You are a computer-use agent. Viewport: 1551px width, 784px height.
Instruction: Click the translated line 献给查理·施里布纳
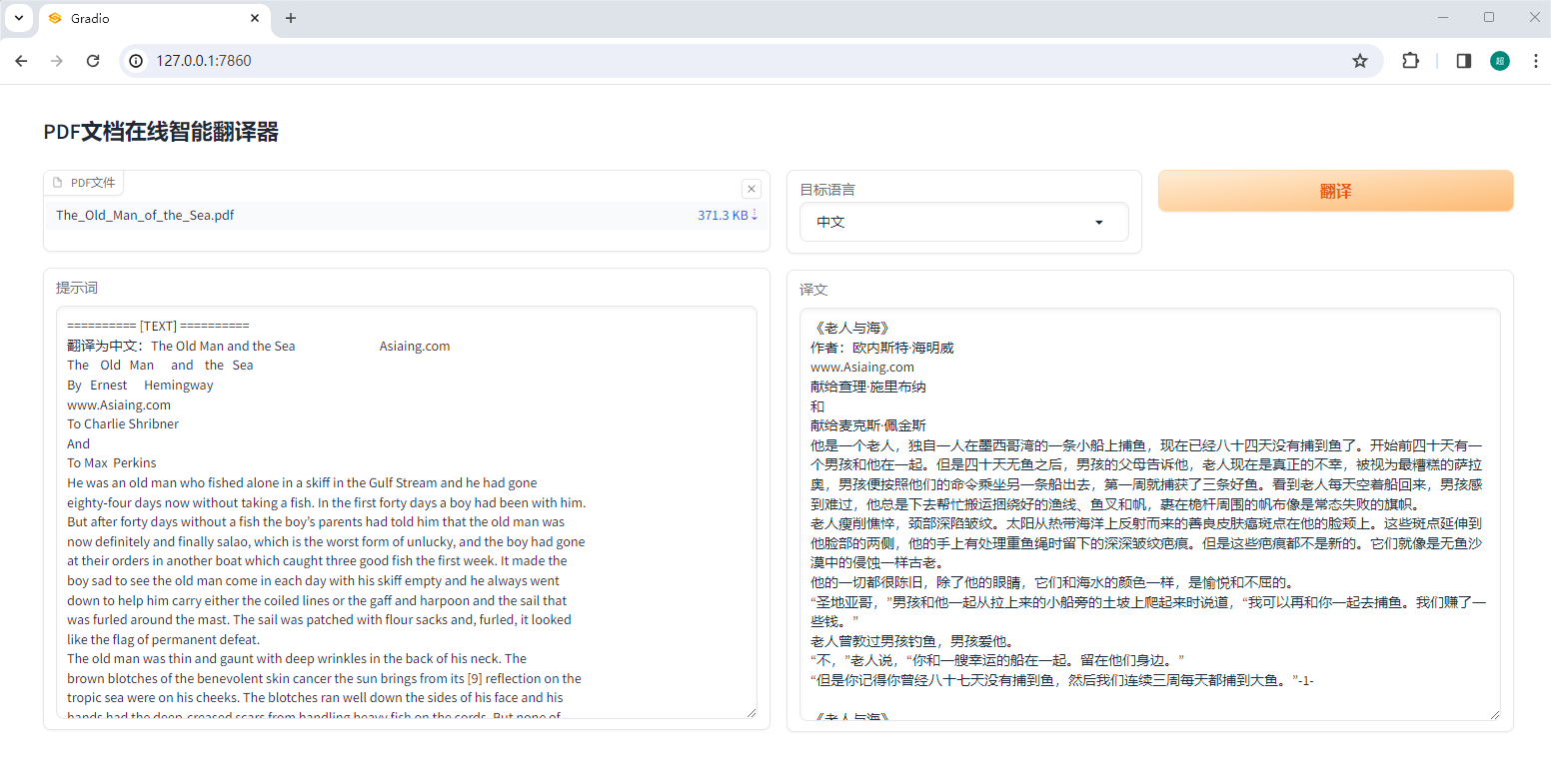[x=868, y=387]
